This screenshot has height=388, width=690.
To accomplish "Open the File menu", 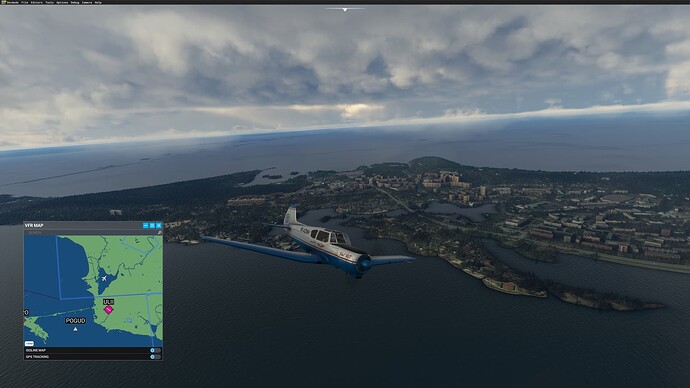I will tap(25, 2).
